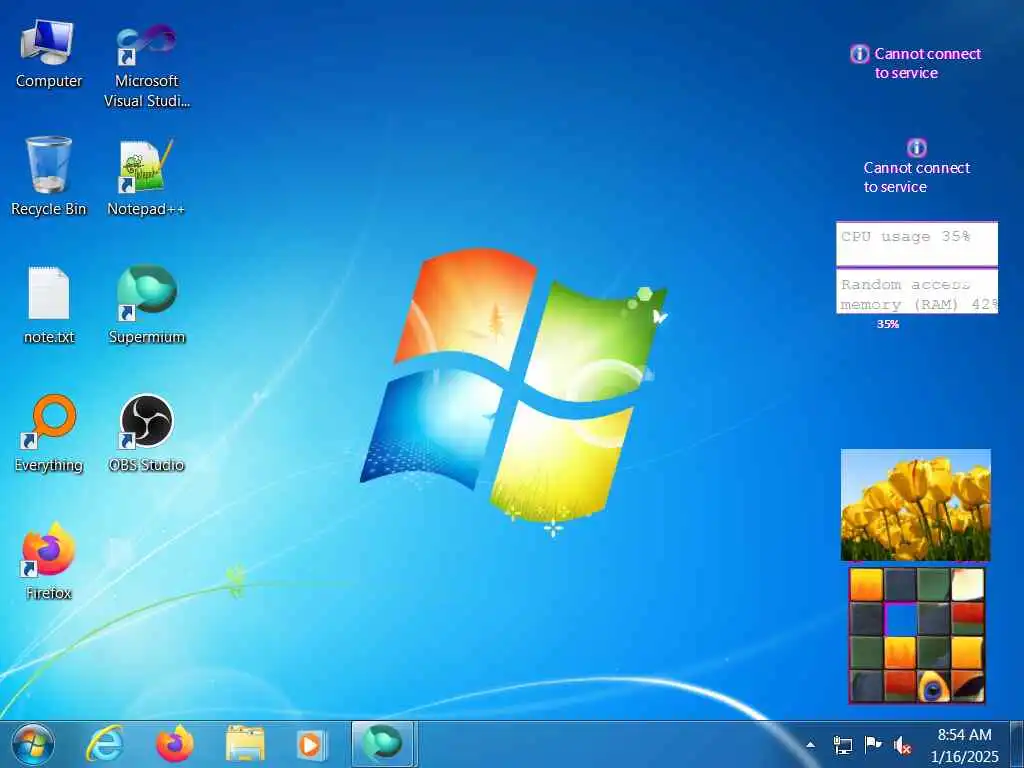Click the info icon on the lower gadget
Image resolution: width=1024 pixels, height=768 pixels.
click(x=917, y=148)
